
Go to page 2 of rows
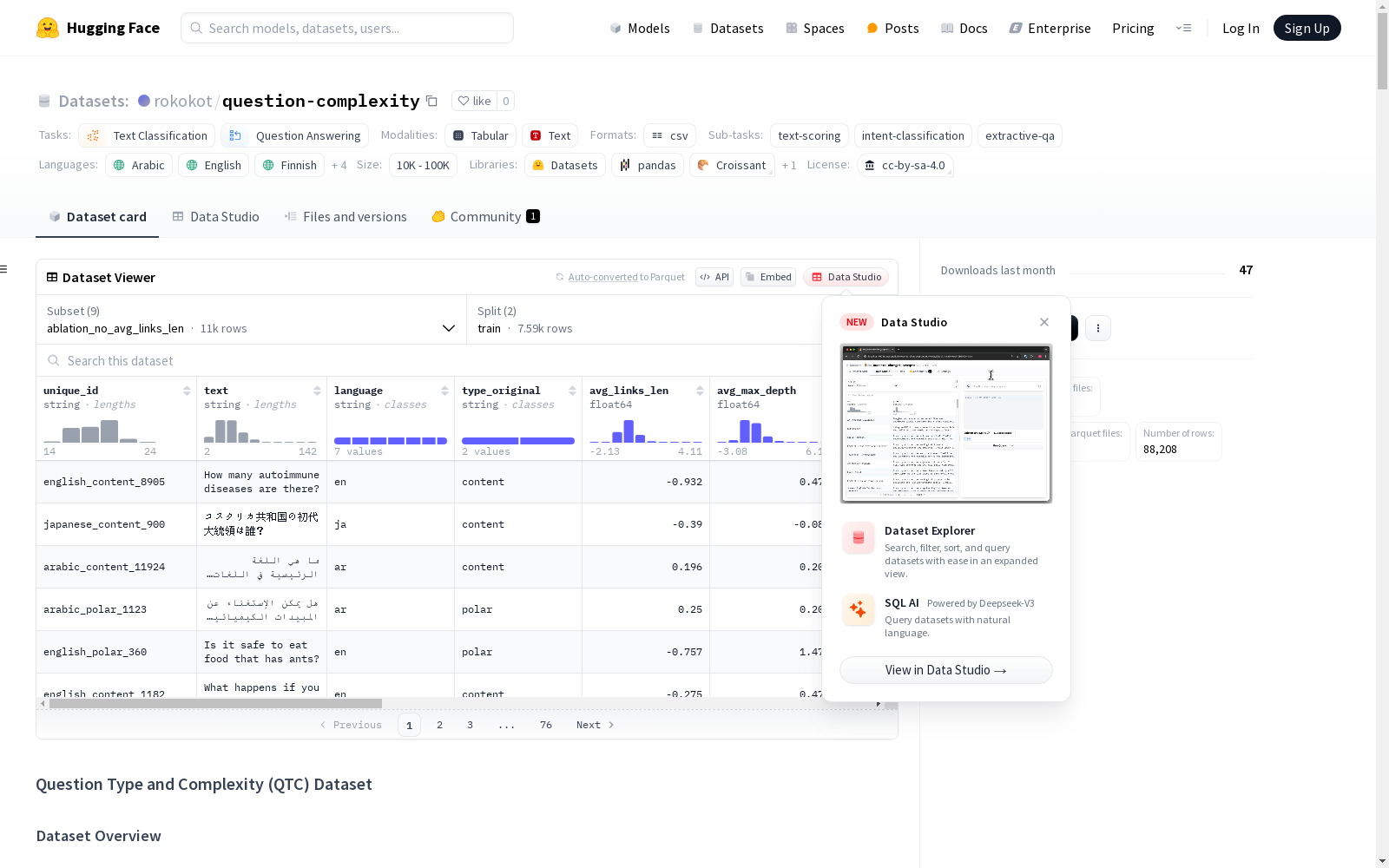tap(440, 725)
